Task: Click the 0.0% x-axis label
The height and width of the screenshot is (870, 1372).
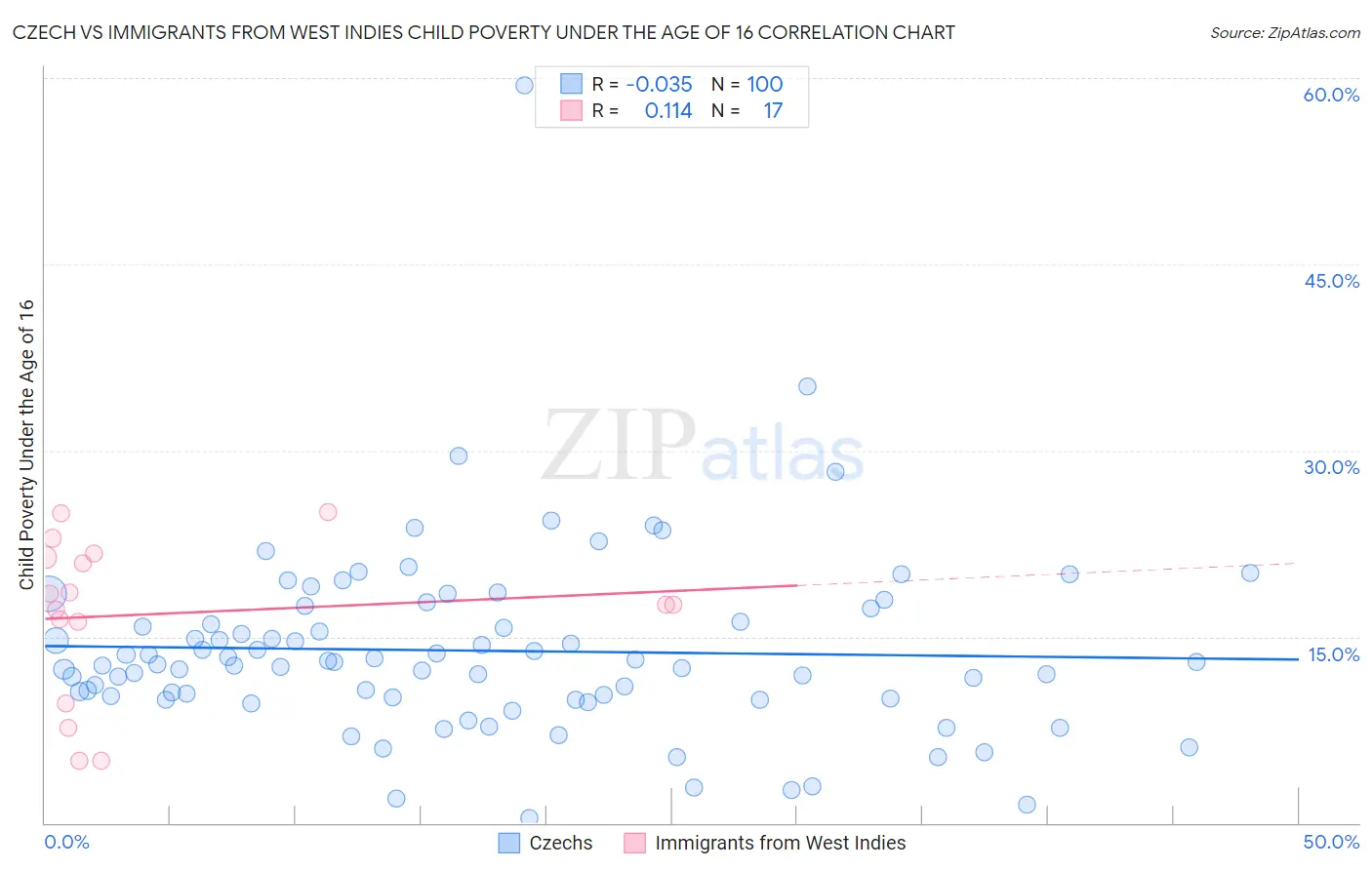Action: tap(66, 842)
